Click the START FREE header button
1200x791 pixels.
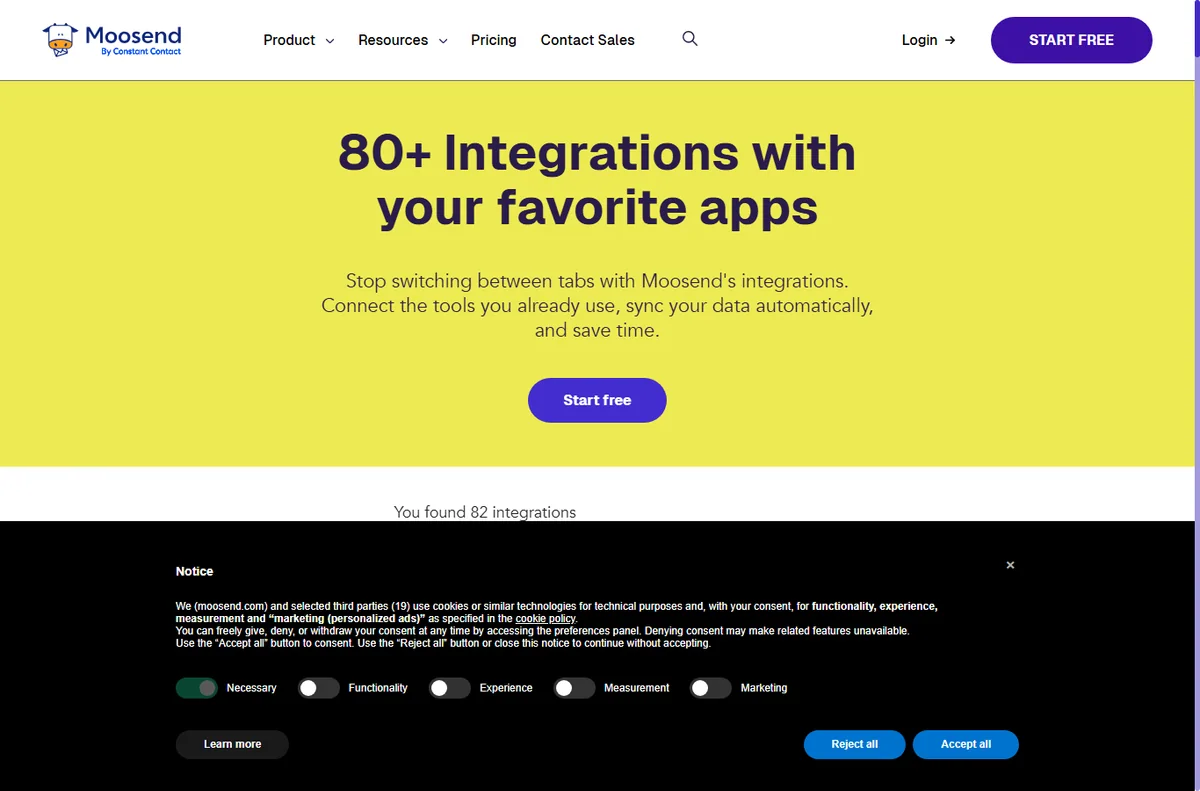[x=1071, y=40]
